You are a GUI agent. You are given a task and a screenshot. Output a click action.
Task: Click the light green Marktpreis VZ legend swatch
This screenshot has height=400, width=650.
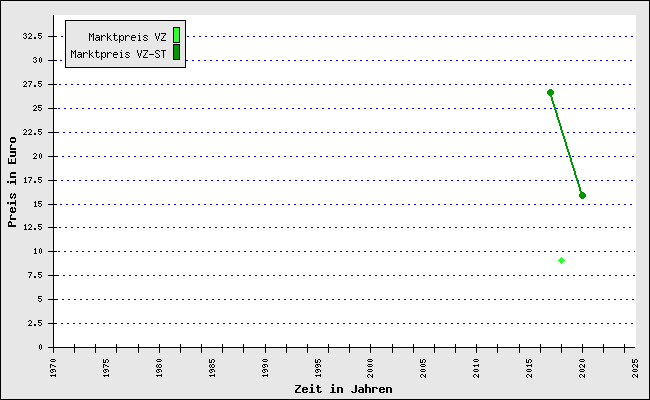click(176, 35)
